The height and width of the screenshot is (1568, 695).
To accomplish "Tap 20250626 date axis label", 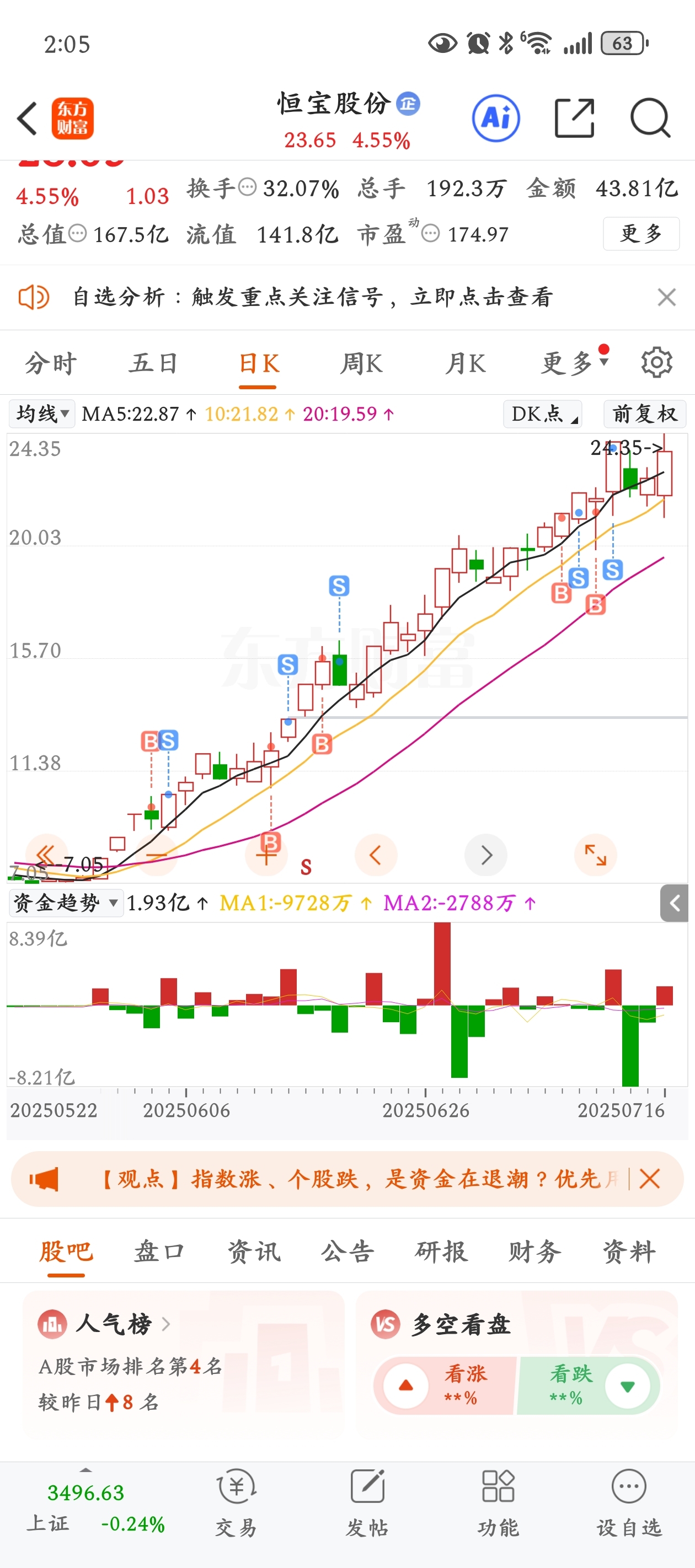I will pyautogui.click(x=426, y=1110).
